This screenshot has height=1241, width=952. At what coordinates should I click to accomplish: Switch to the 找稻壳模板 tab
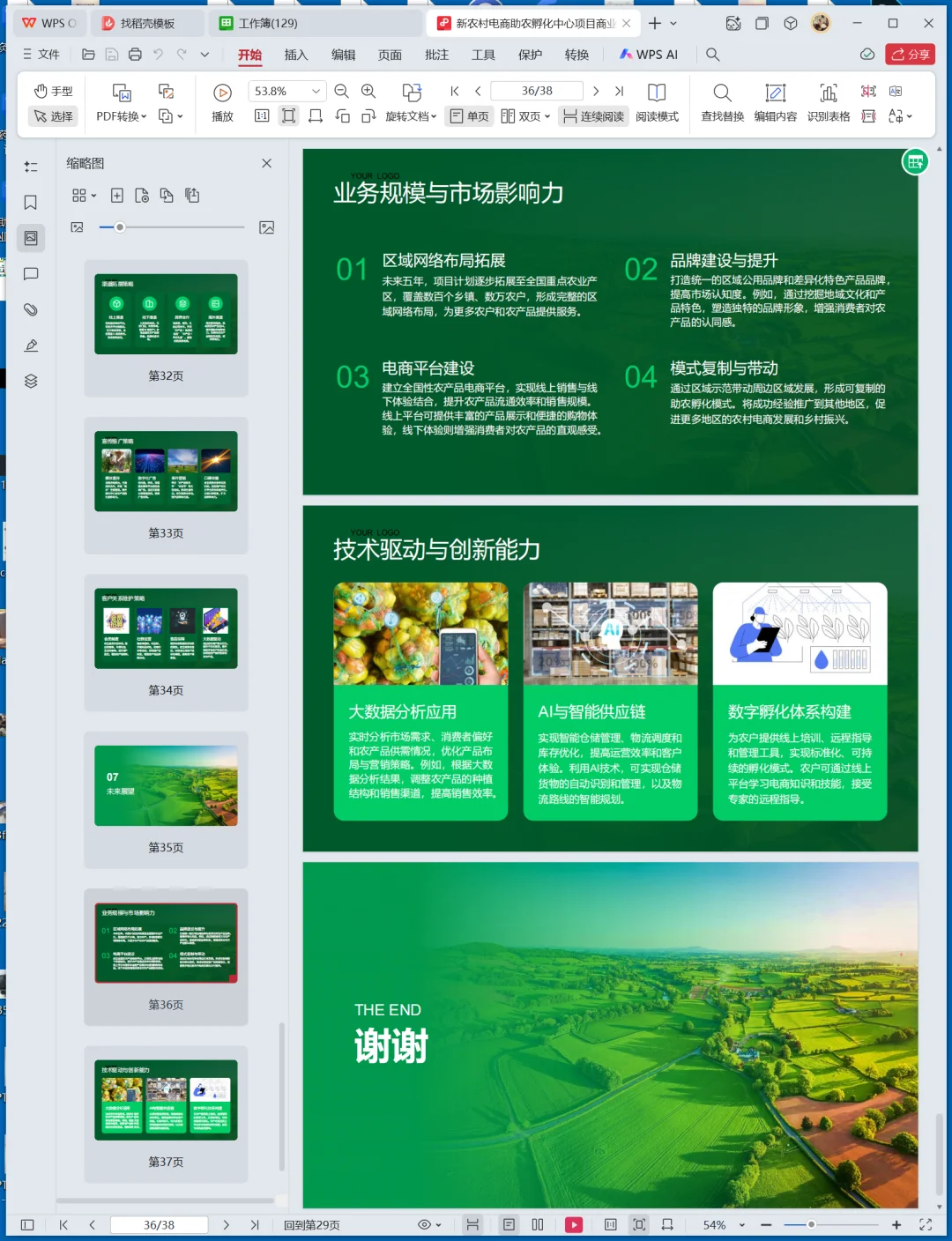coord(147,23)
